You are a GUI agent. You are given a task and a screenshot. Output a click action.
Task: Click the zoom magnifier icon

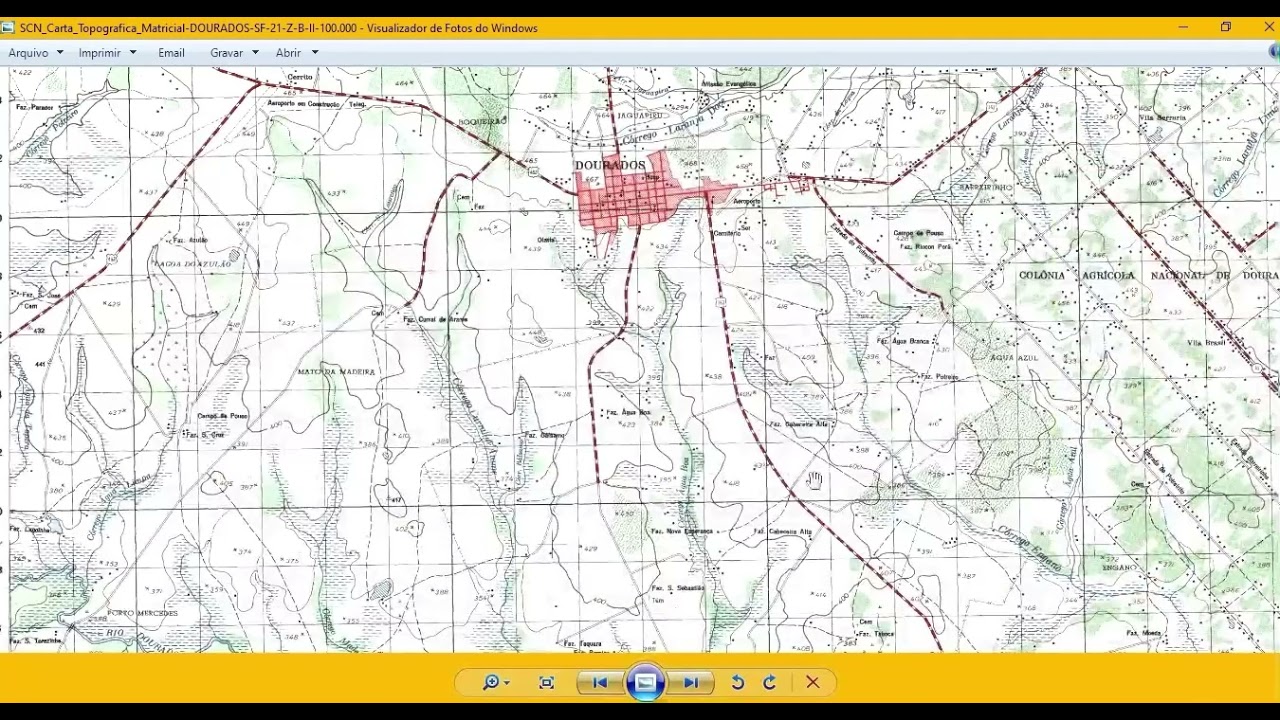coord(490,683)
